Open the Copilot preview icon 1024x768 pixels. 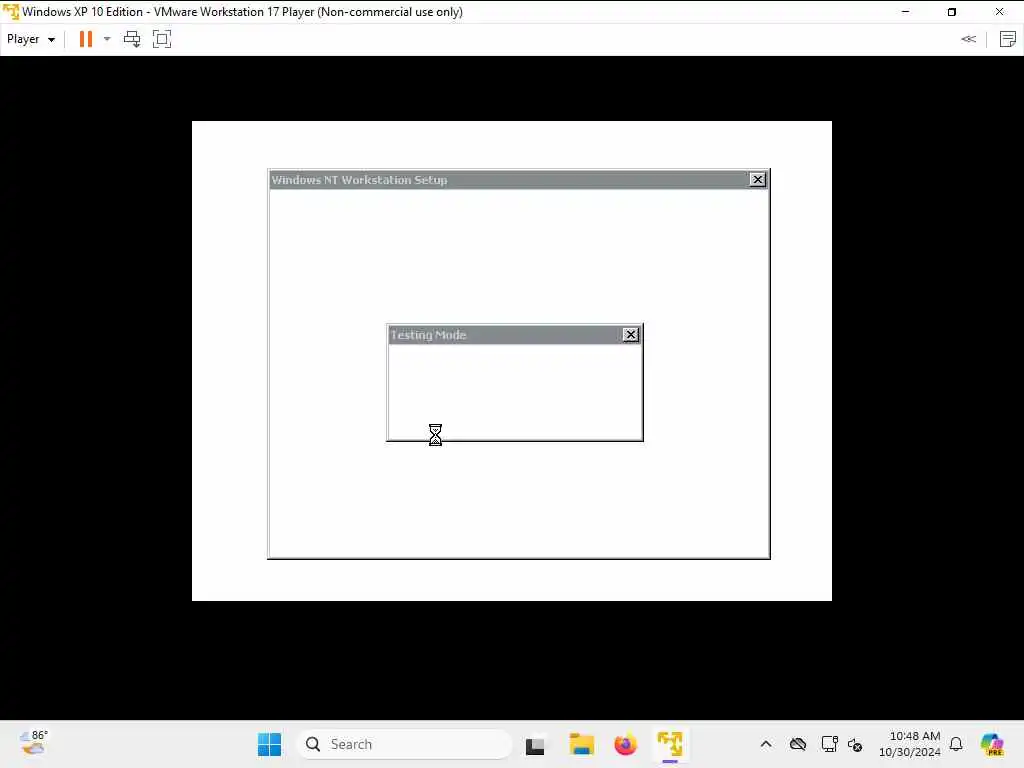tap(992, 744)
